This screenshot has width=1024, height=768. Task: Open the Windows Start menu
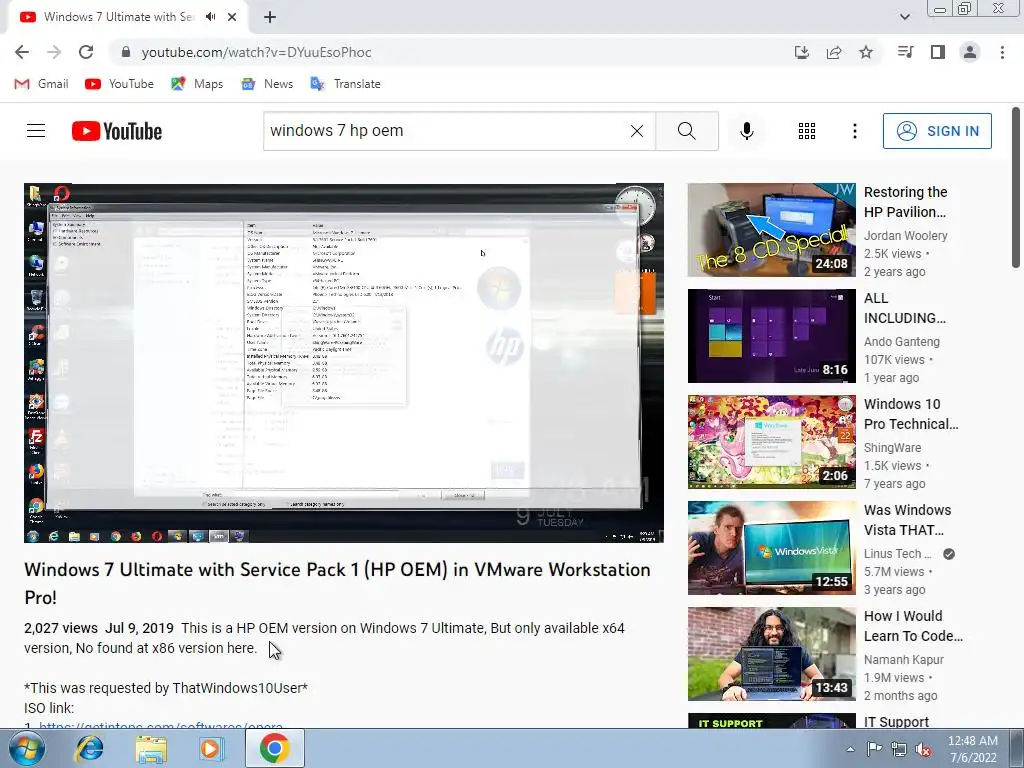coord(27,748)
